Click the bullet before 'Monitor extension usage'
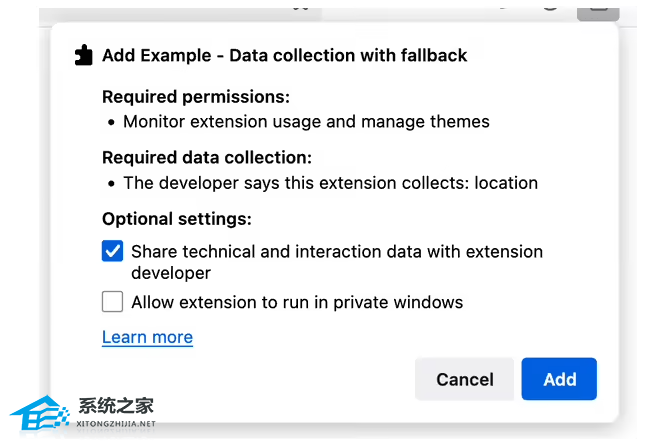 (109, 123)
